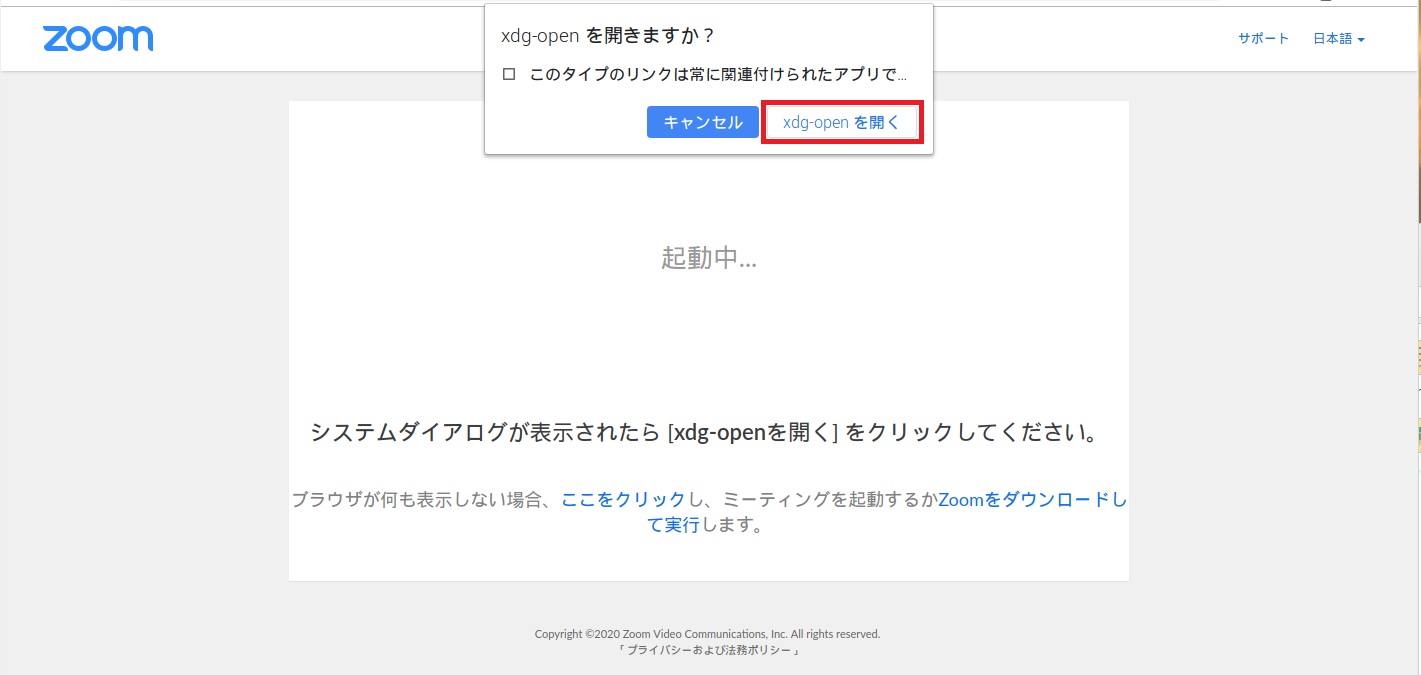1421x675 pixels.
Task: Click the 起動中... status text
Action: coord(708,258)
